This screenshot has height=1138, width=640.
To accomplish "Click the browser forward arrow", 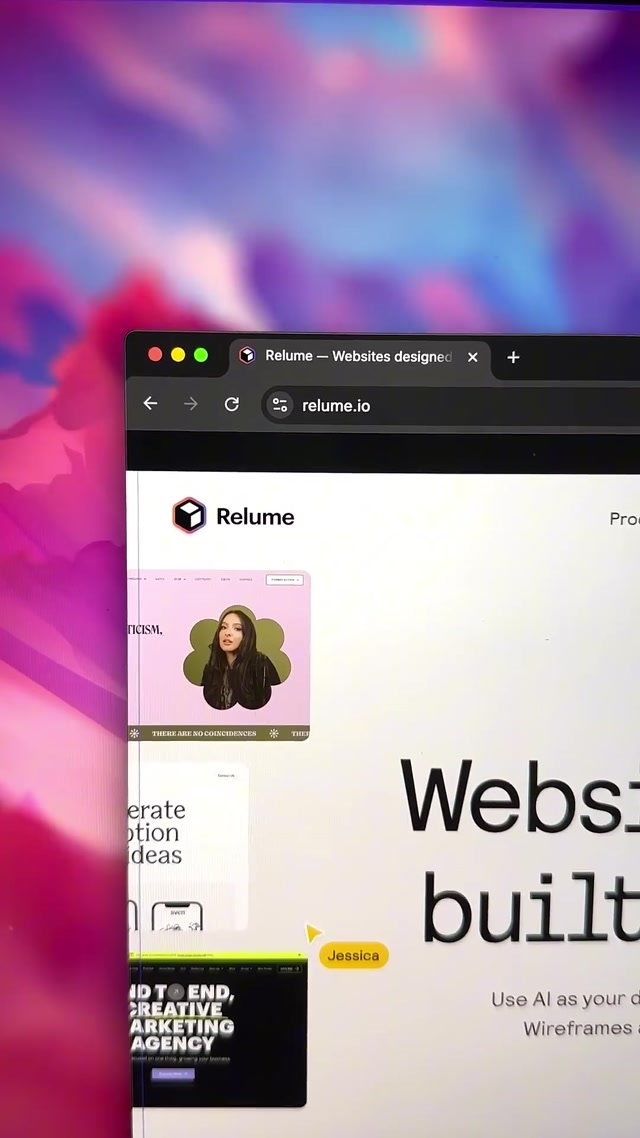I will tap(191, 403).
